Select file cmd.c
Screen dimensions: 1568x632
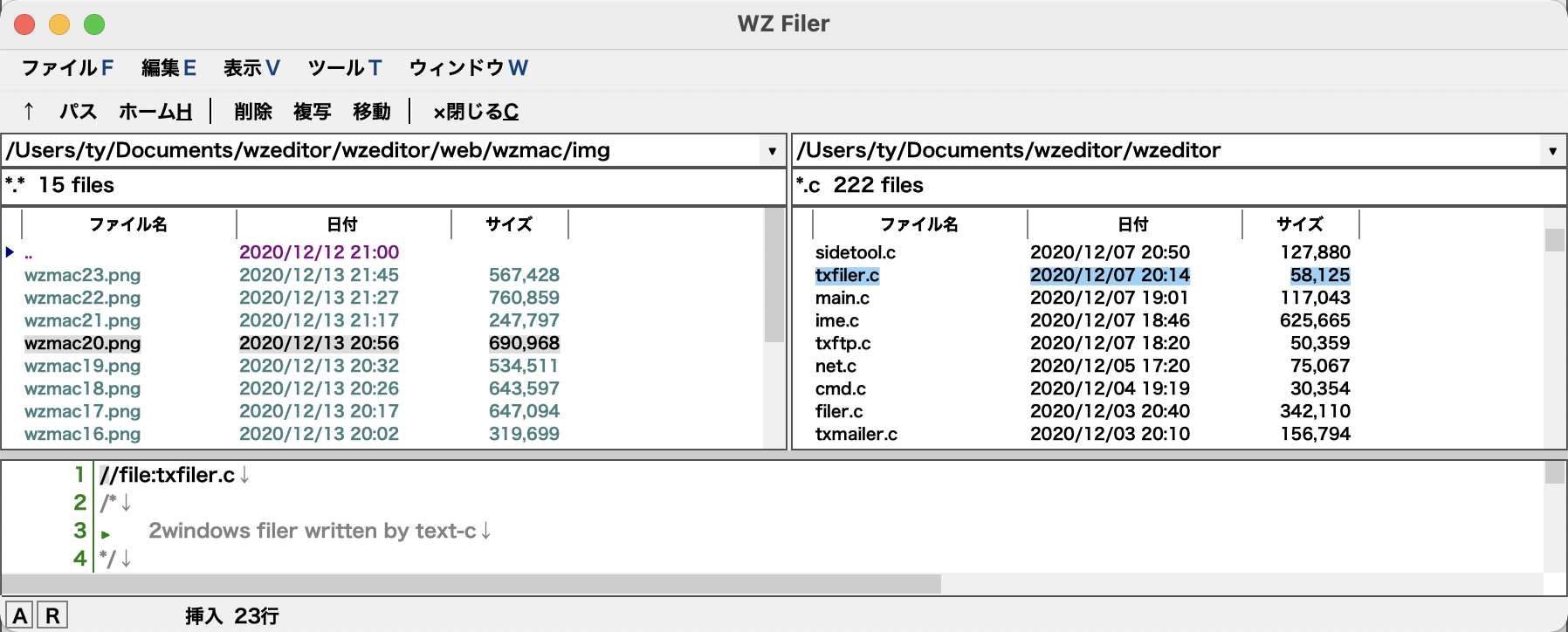click(x=840, y=388)
